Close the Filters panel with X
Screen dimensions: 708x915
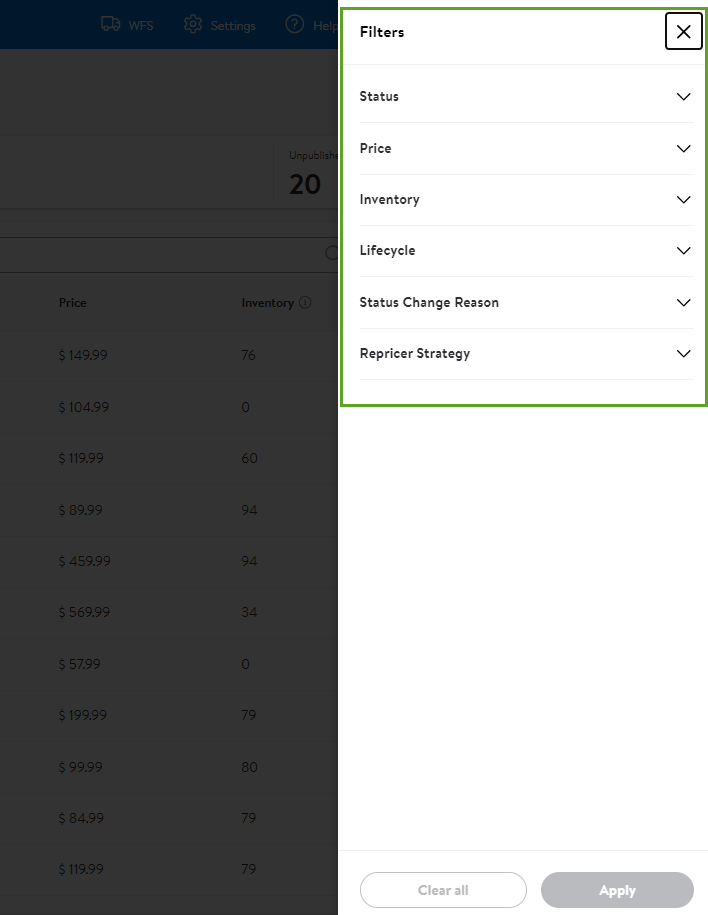point(683,32)
